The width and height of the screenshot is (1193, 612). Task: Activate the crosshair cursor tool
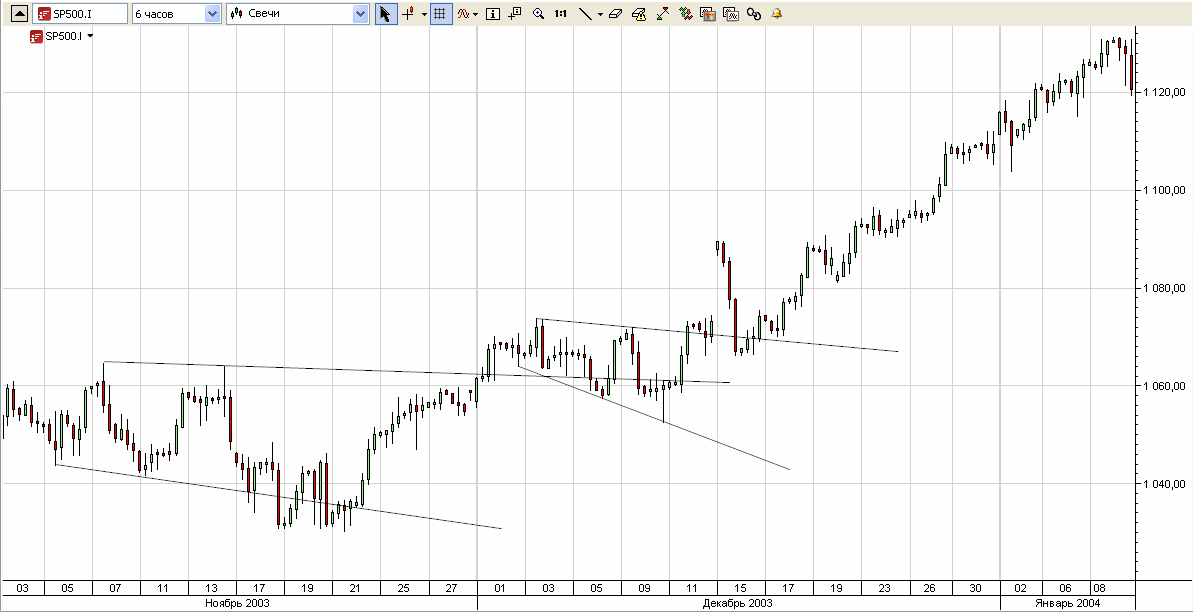coord(408,14)
